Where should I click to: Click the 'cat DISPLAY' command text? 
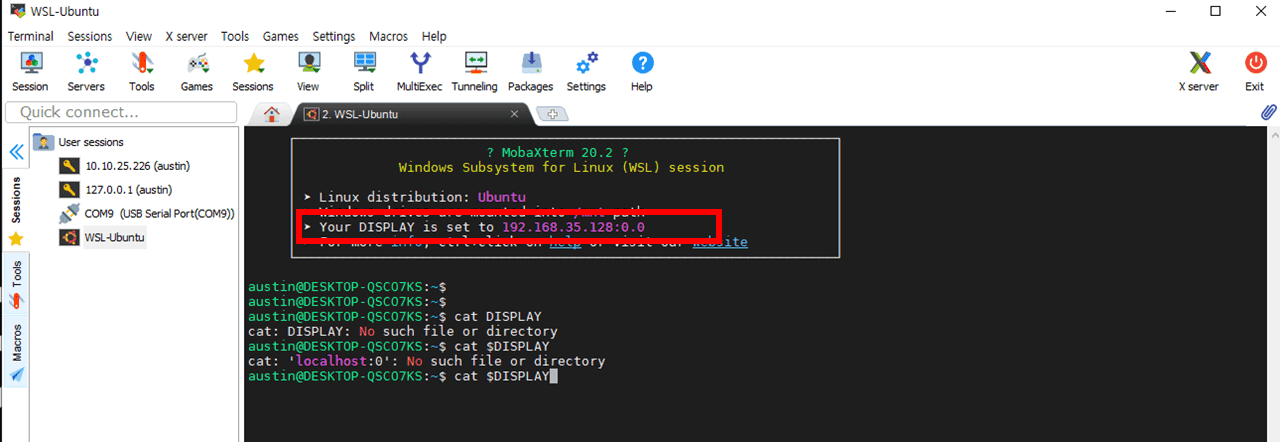498,317
